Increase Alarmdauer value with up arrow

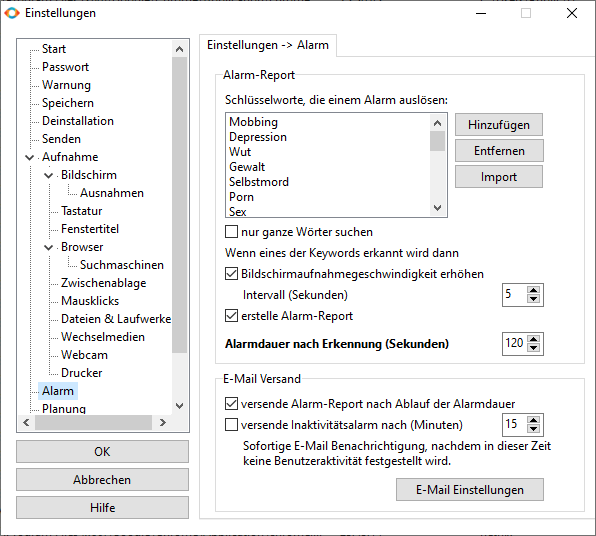(534, 339)
